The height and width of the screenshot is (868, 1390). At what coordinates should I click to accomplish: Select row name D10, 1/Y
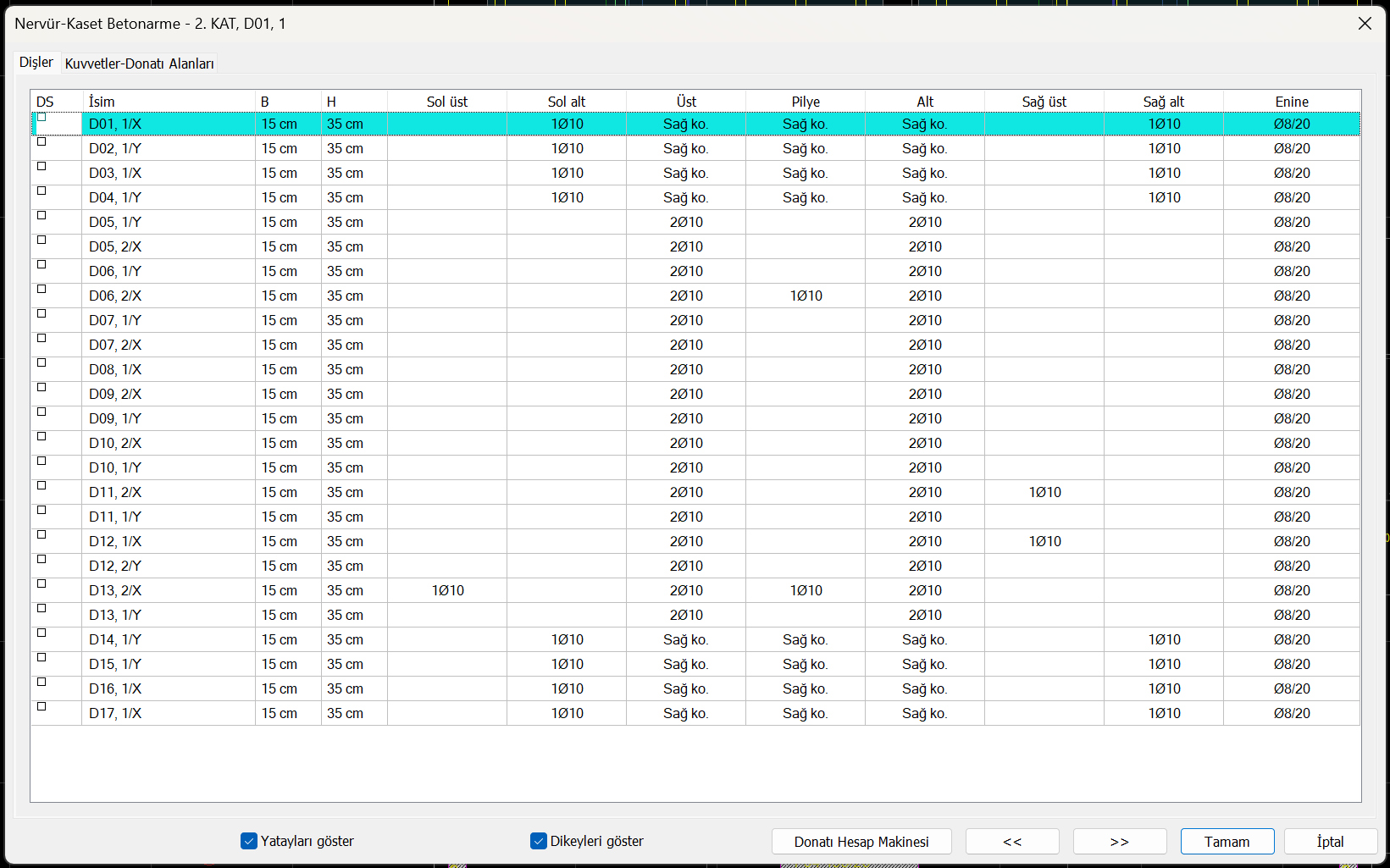point(169,467)
